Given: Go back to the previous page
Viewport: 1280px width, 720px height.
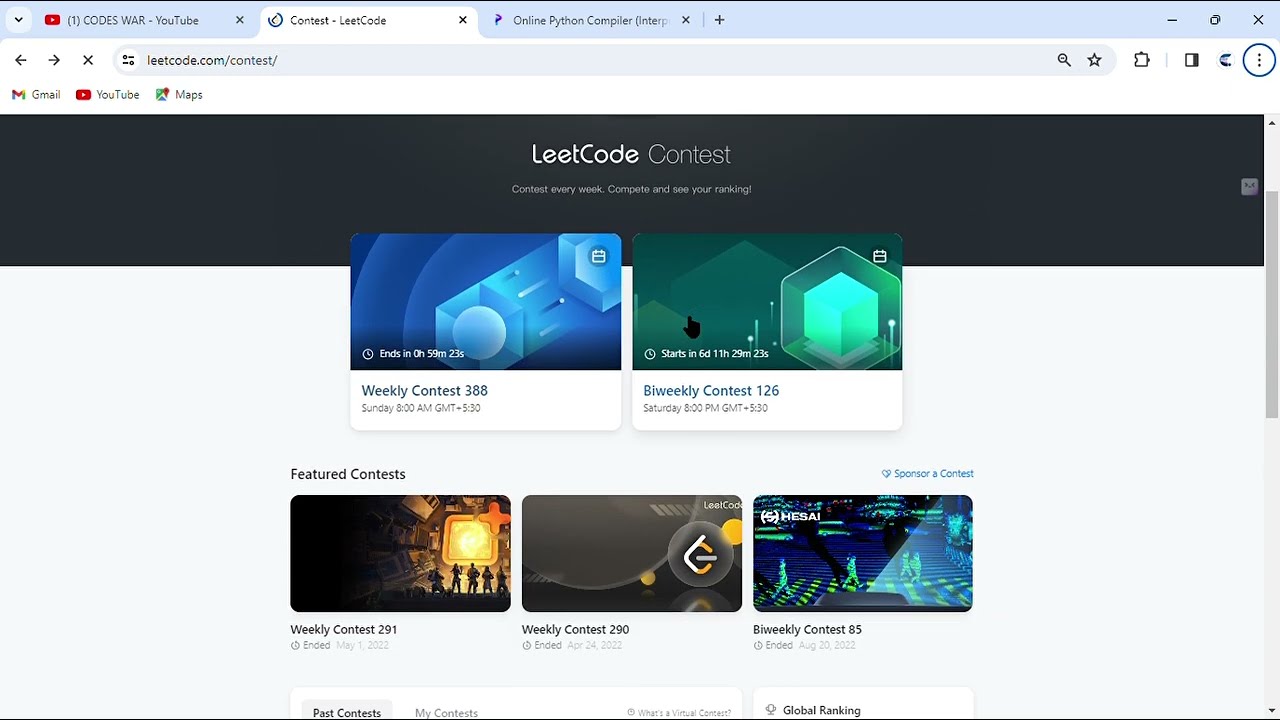Looking at the screenshot, I should (x=21, y=60).
